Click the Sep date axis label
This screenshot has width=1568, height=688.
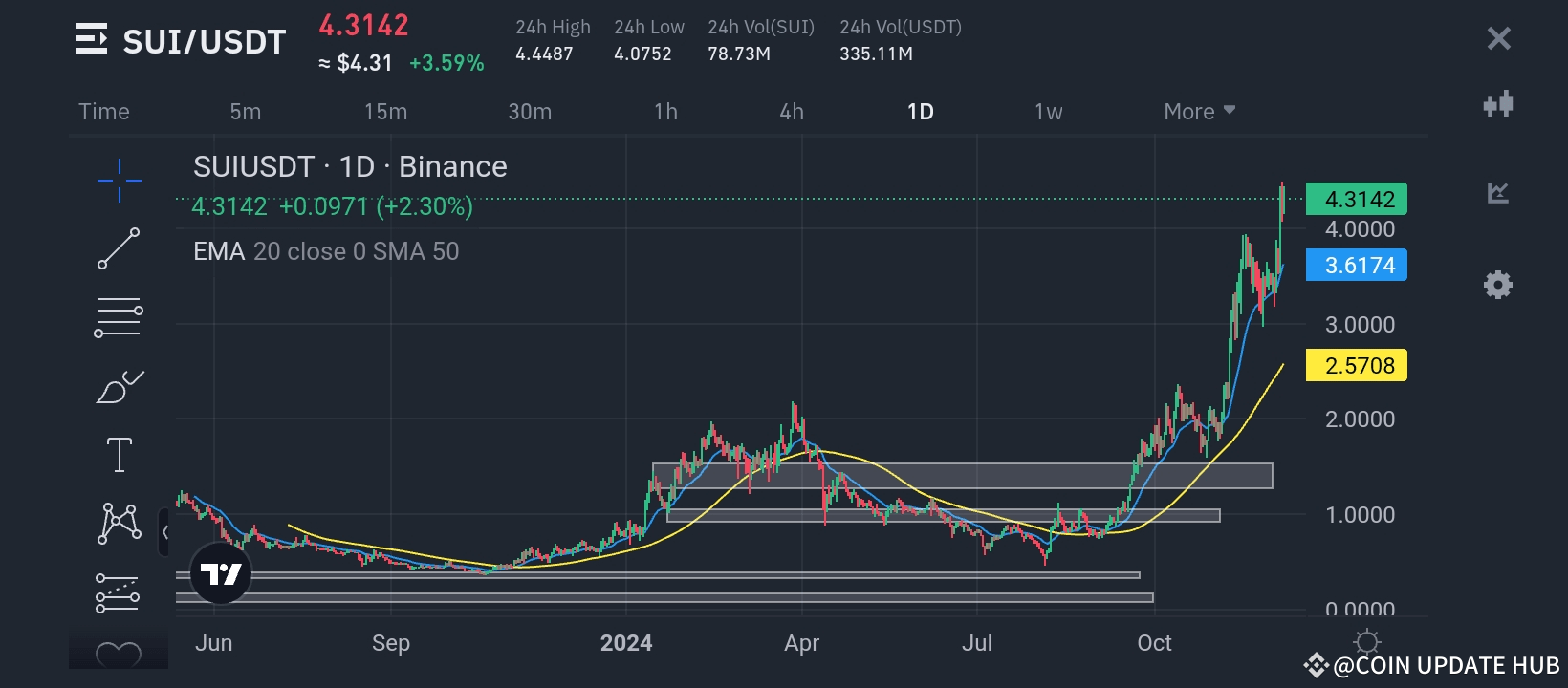391,643
